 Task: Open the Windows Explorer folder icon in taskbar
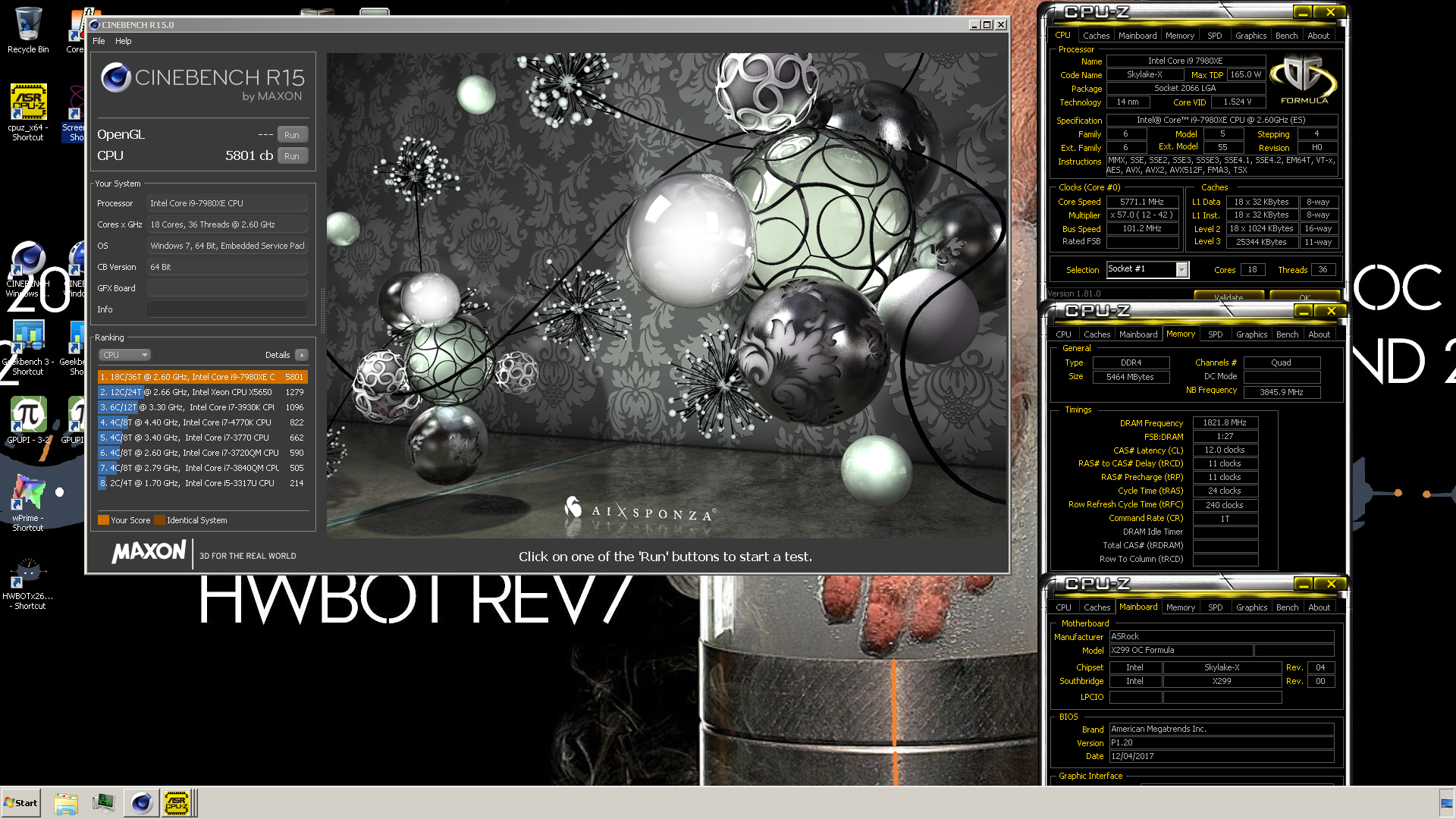point(66,803)
